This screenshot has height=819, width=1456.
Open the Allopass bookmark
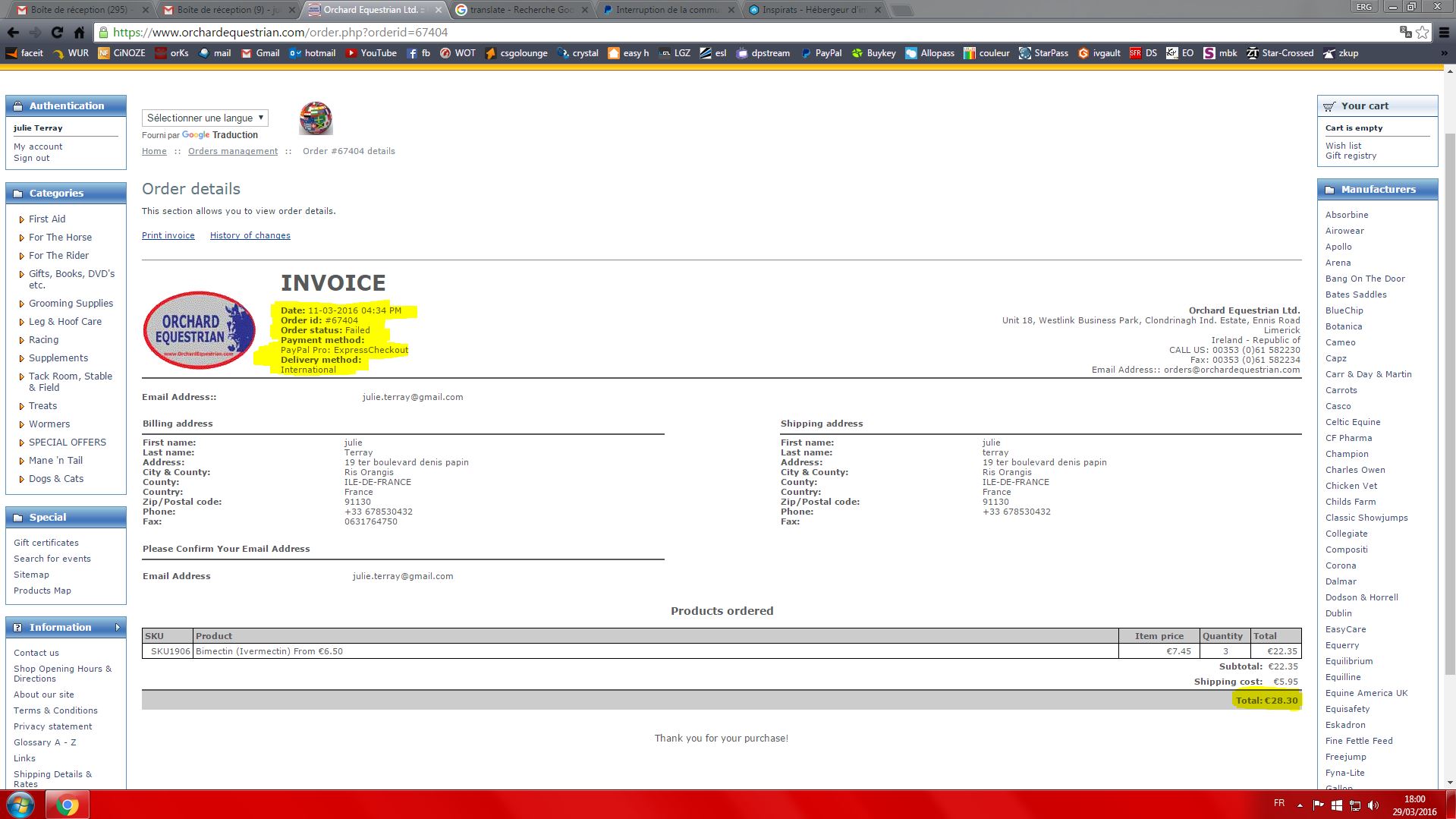pyautogui.click(x=929, y=53)
